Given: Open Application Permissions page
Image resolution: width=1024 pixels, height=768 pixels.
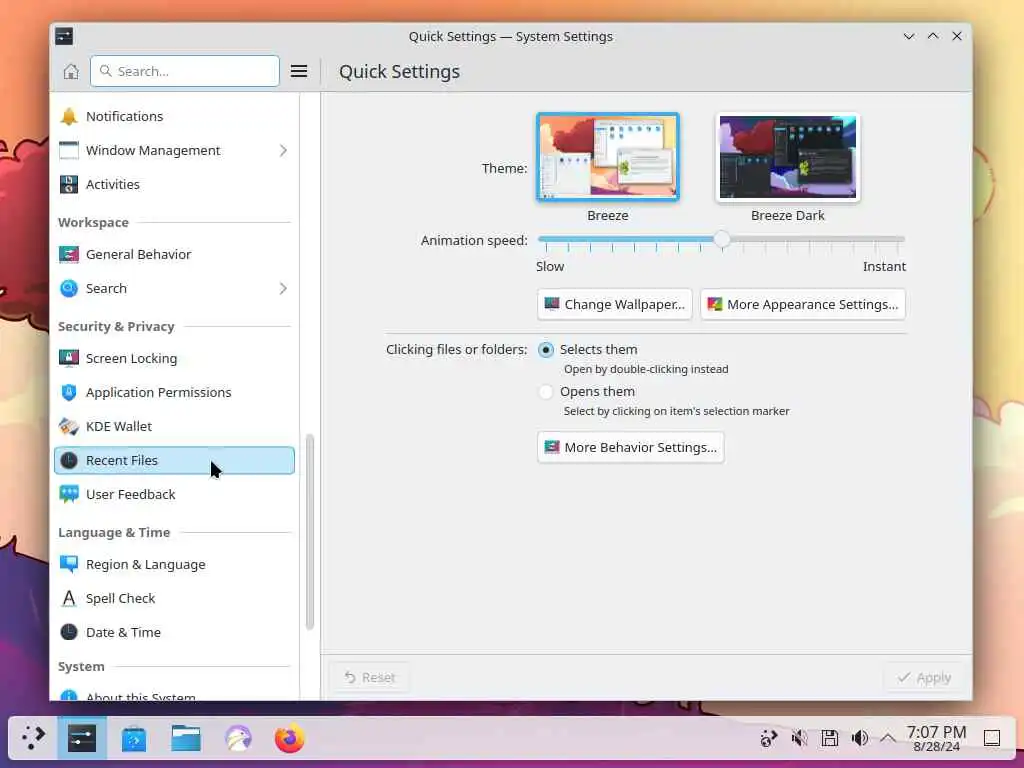Looking at the screenshot, I should (174, 392).
